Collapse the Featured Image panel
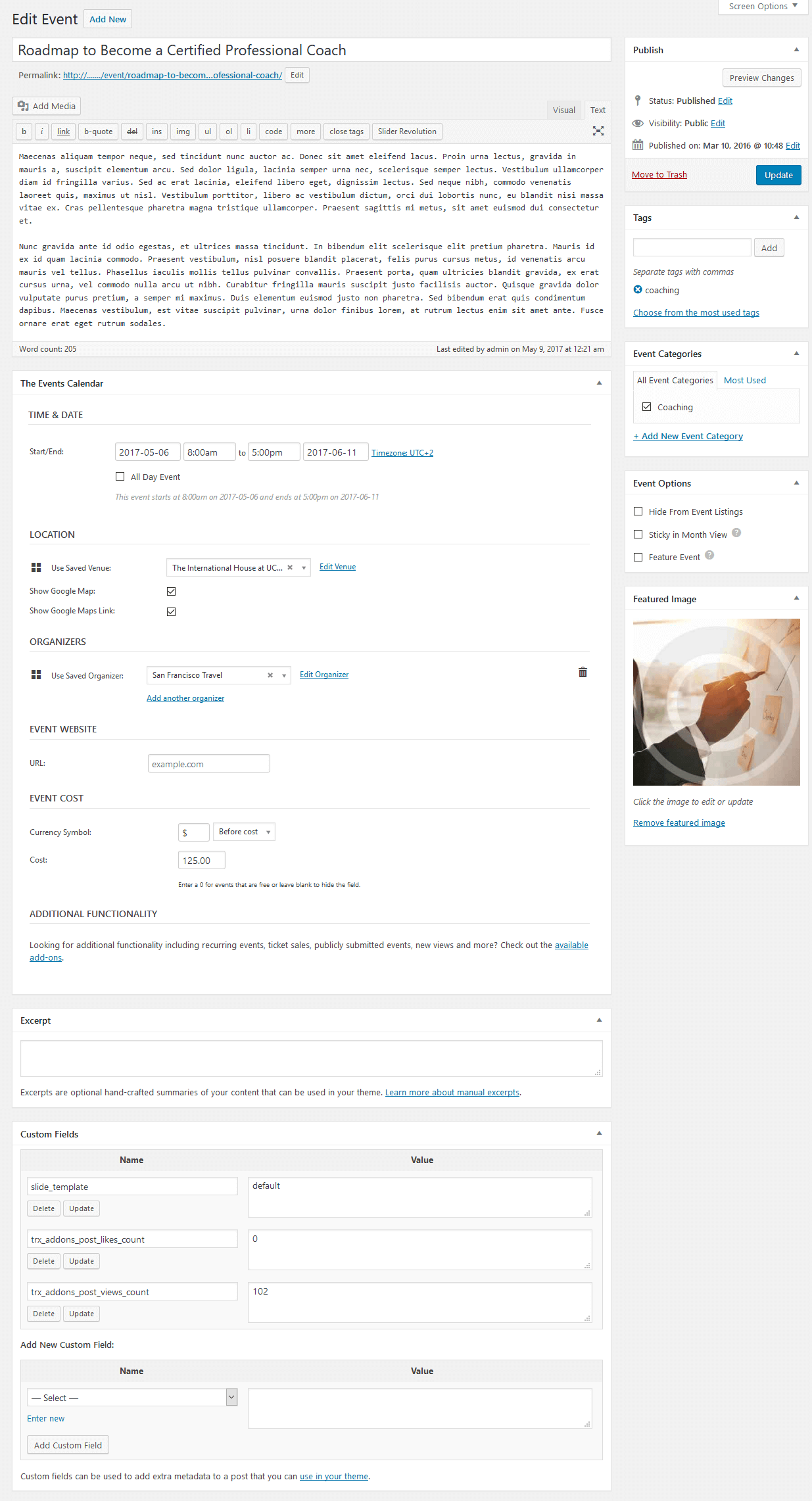The height and width of the screenshot is (1501, 812). (796, 598)
